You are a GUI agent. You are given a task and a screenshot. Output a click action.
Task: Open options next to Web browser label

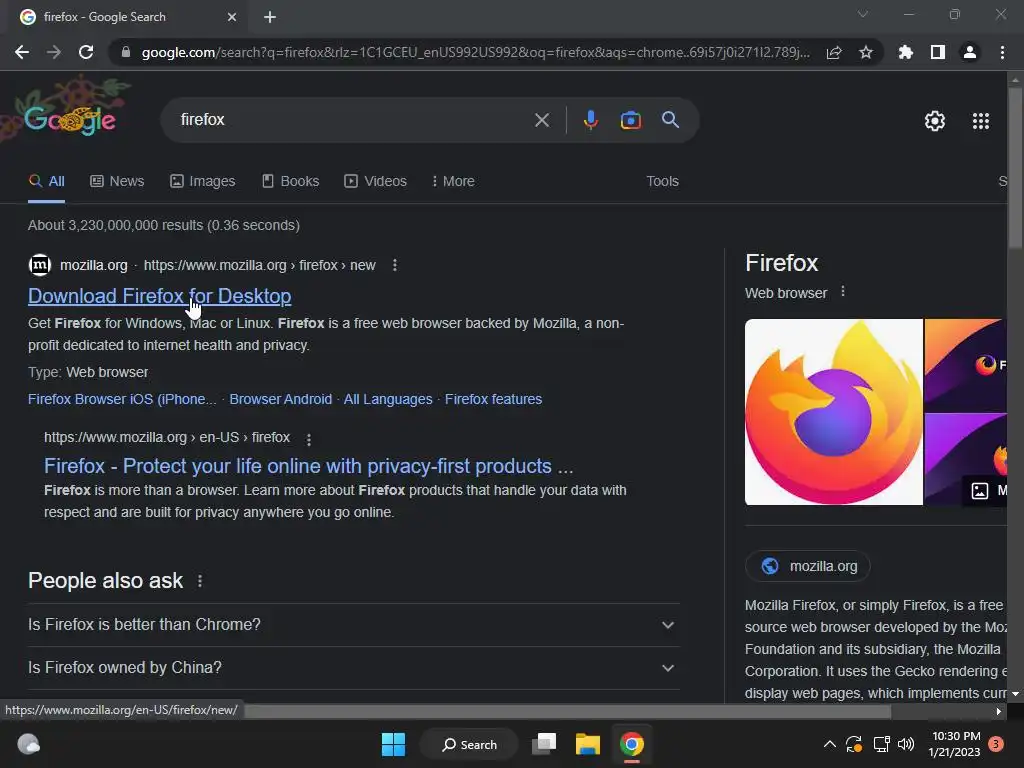(843, 291)
